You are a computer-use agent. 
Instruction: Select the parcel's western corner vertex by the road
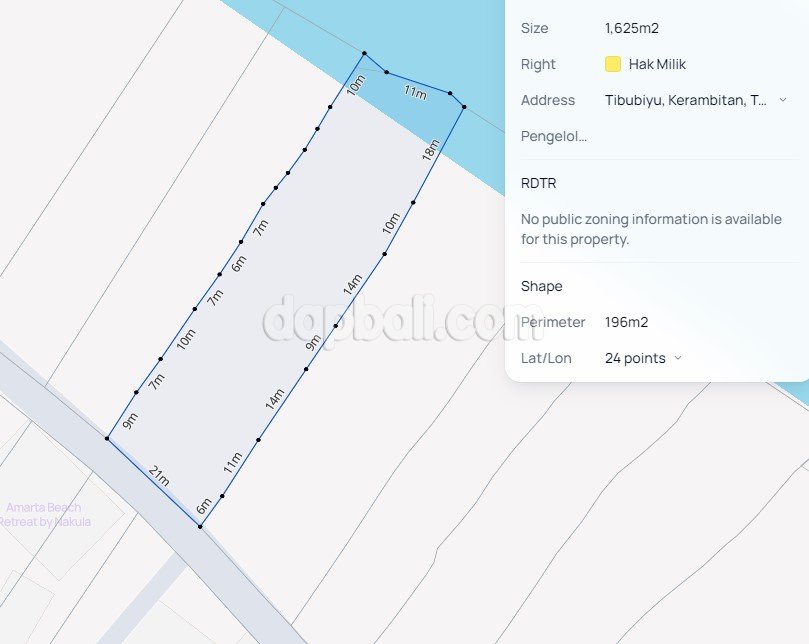[x=107, y=438]
